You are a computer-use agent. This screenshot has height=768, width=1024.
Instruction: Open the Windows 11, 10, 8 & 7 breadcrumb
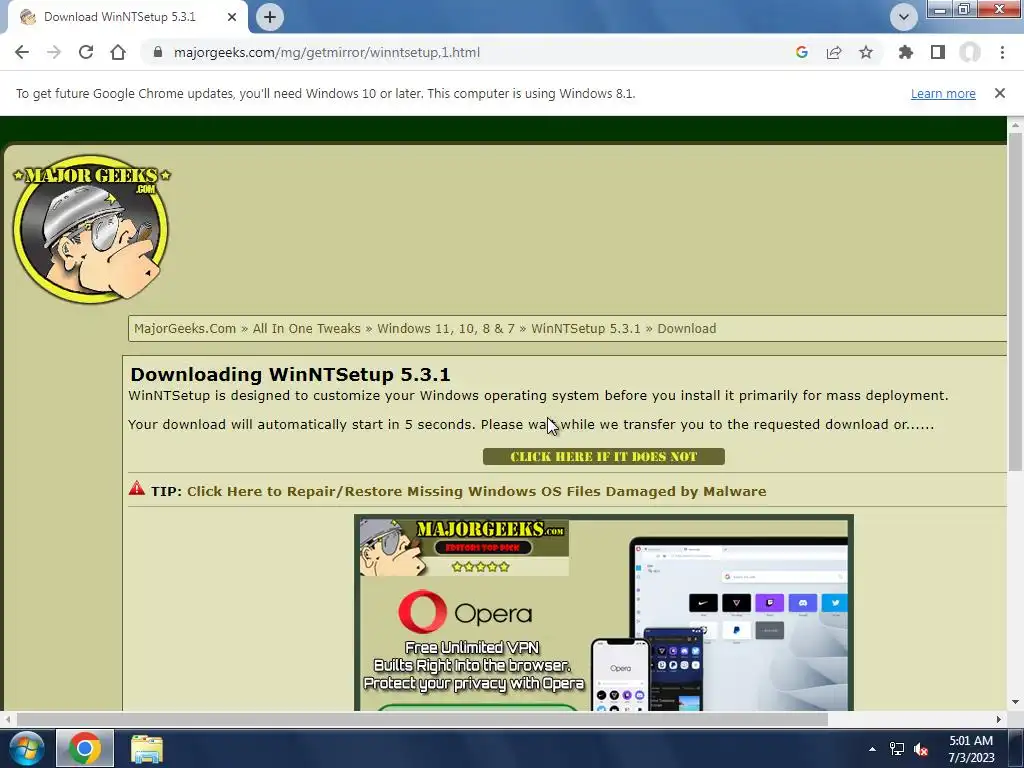tap(445, 328)
